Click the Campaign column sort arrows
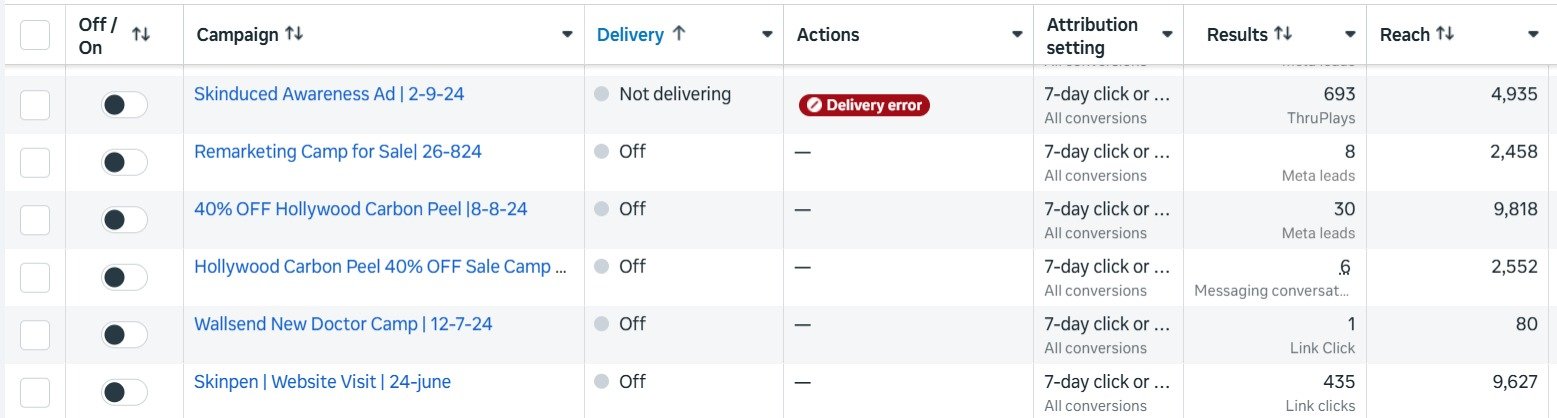Screen dimensions: 1557x418 [294, 34]
